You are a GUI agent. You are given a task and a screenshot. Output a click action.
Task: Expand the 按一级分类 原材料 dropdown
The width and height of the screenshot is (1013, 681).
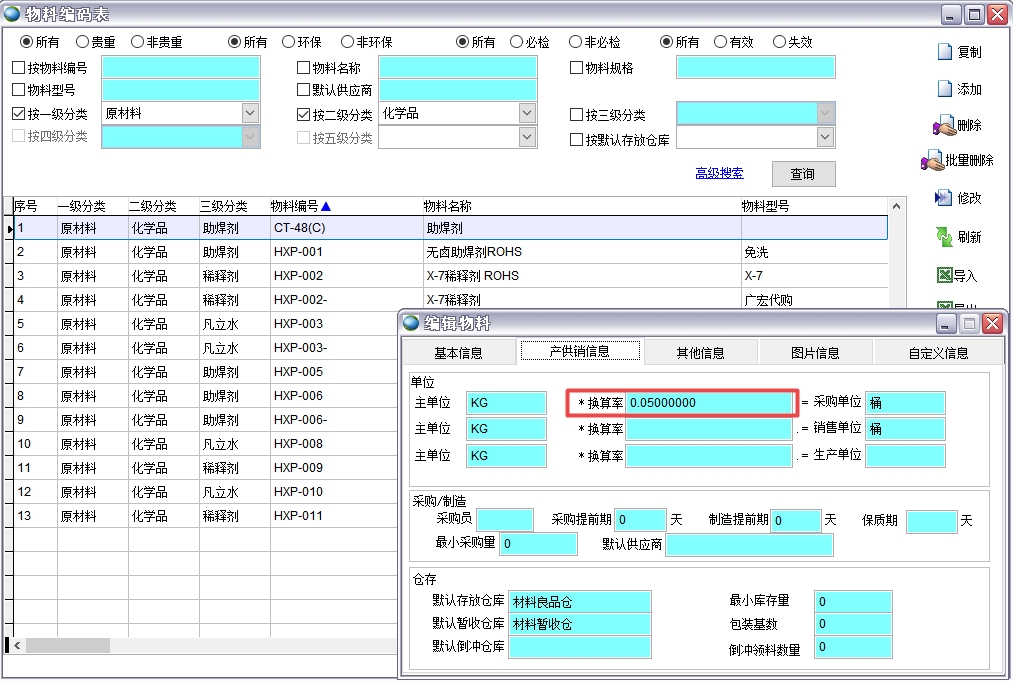tap(250, 114)
